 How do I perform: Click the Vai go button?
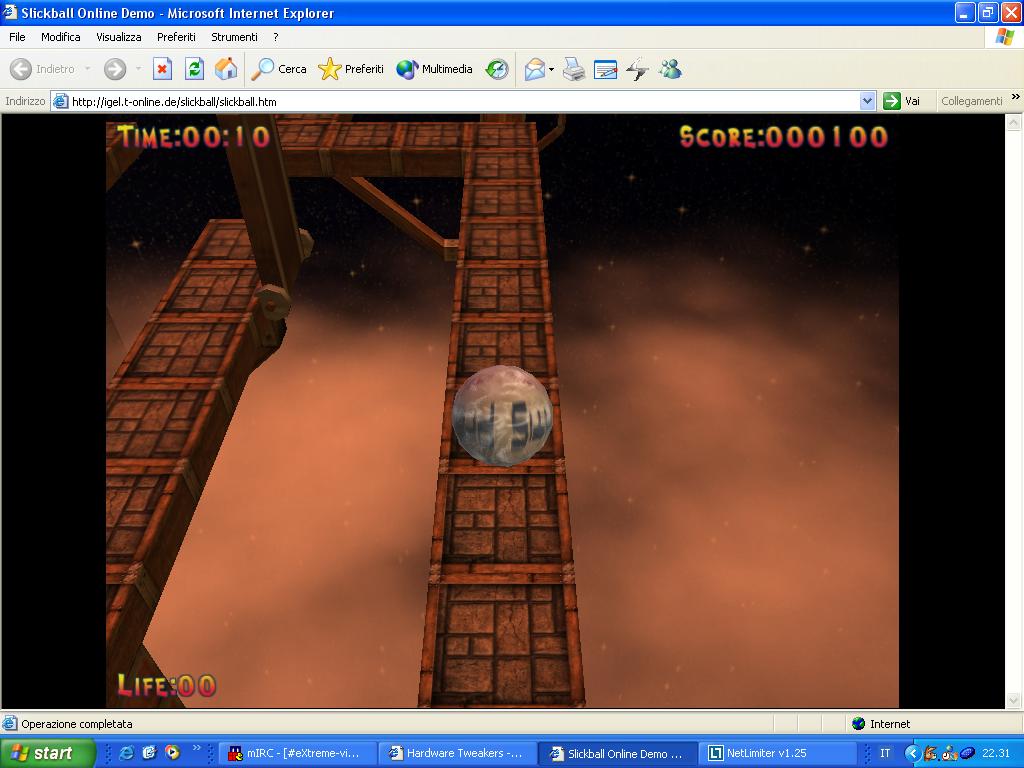pos(902,101)
